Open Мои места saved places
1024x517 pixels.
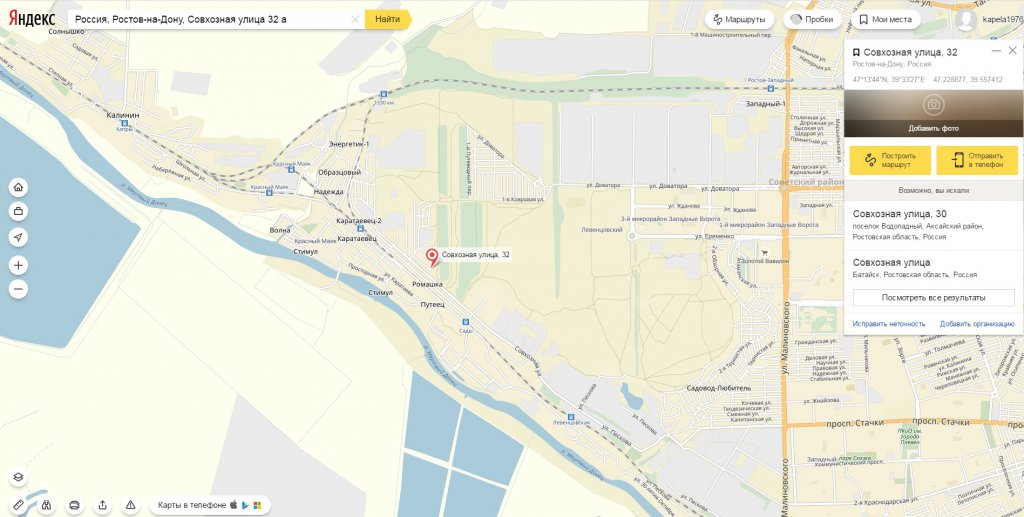pos(886,20)
